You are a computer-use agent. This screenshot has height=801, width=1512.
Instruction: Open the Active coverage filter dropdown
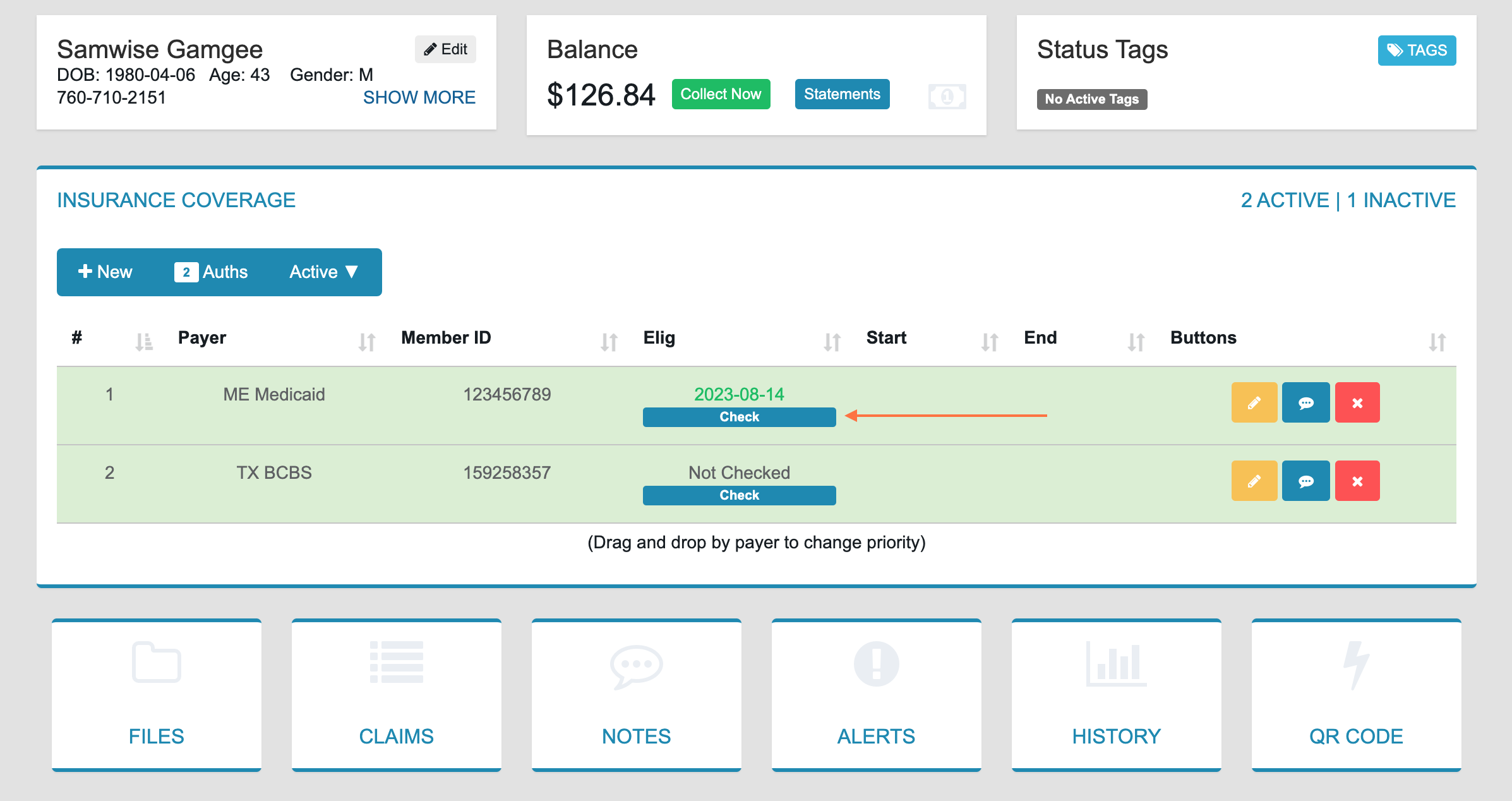(x=323, y=272)
